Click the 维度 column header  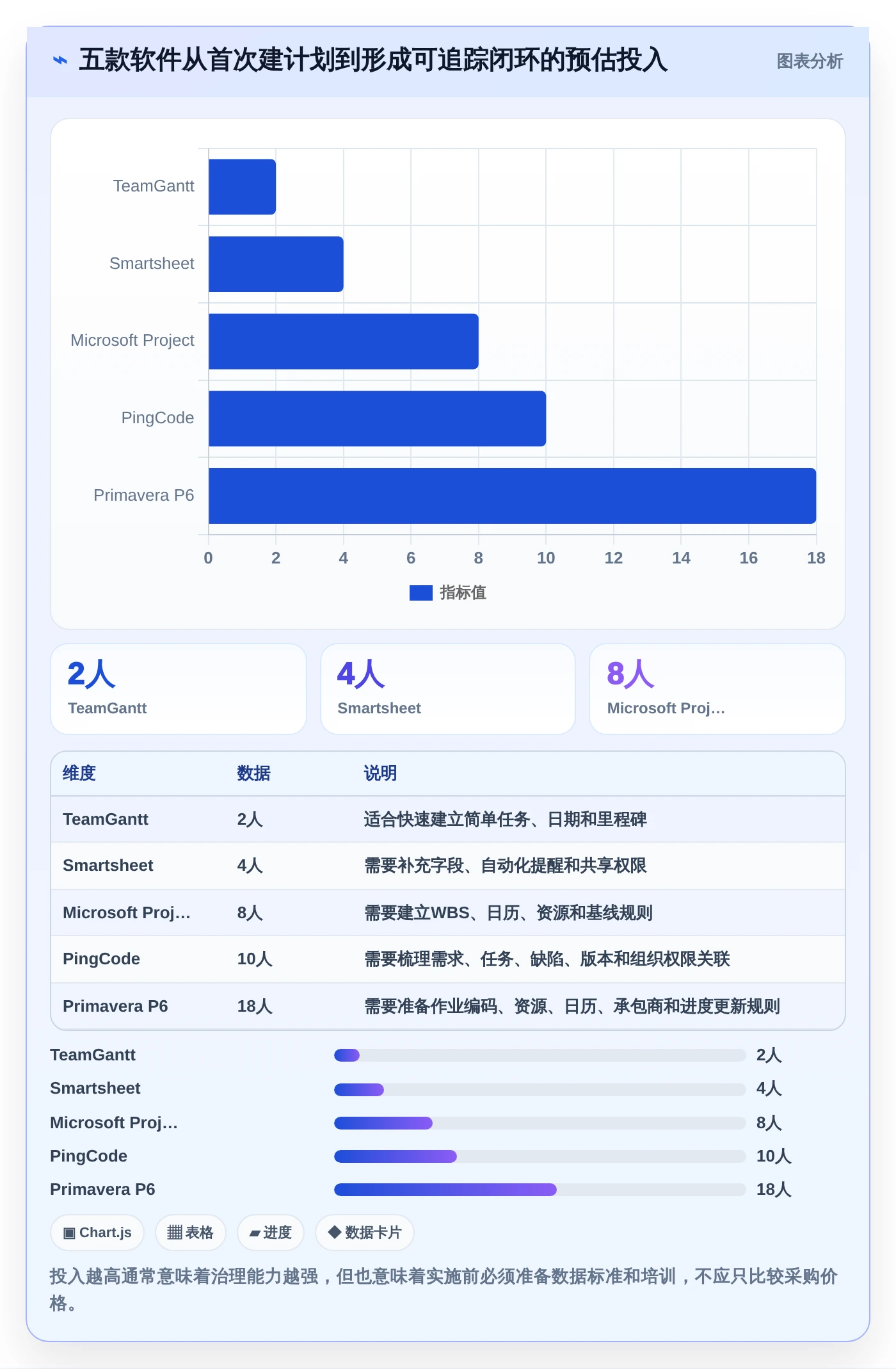pyautogui.click(x=79, y=774)
